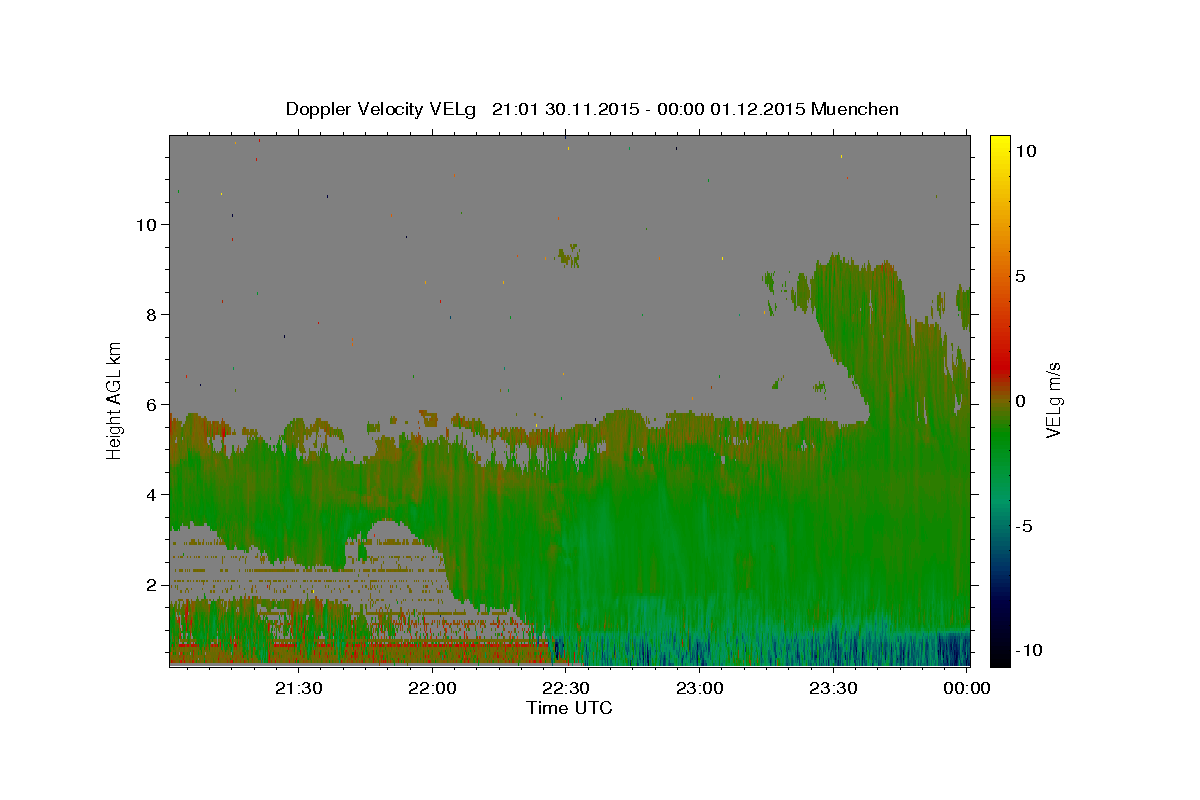Click the colorbar value -5
1200x800 pixels.
1024,526
